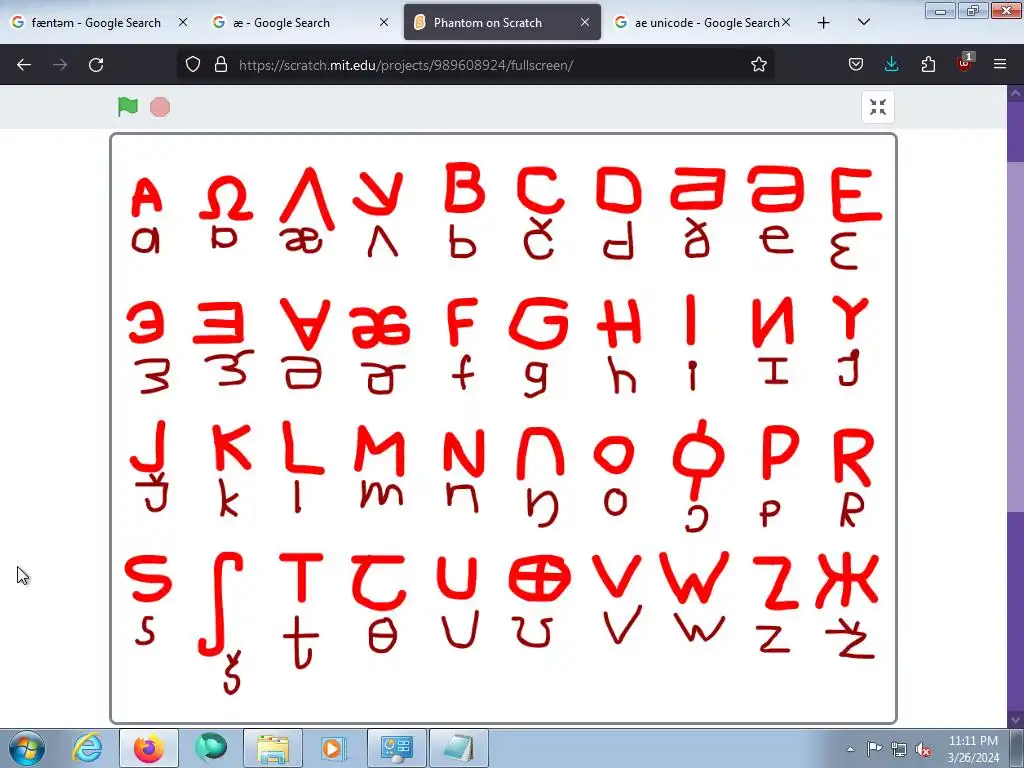
Task: Click the URL address bar
Action: coord(477,65)
